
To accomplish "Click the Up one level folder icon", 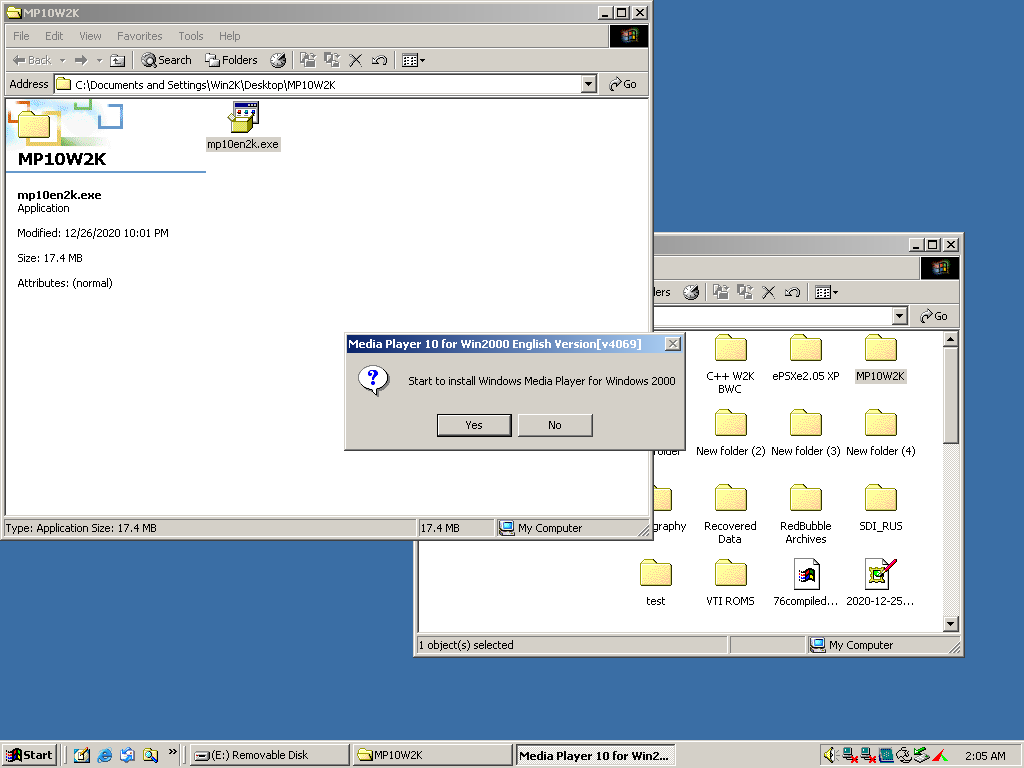I will point(117,60).
